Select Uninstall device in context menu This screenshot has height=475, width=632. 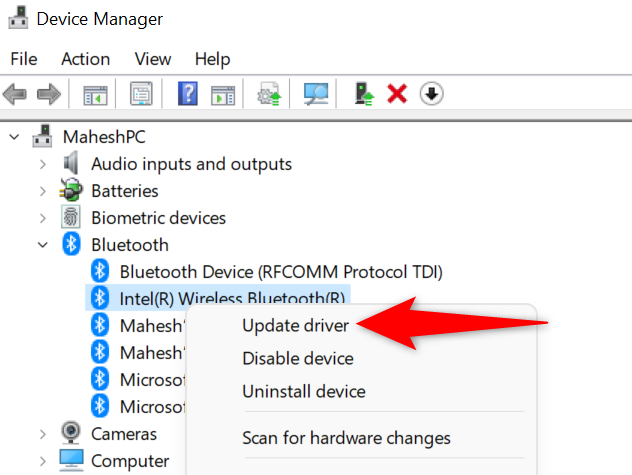[x=304, y=391]
